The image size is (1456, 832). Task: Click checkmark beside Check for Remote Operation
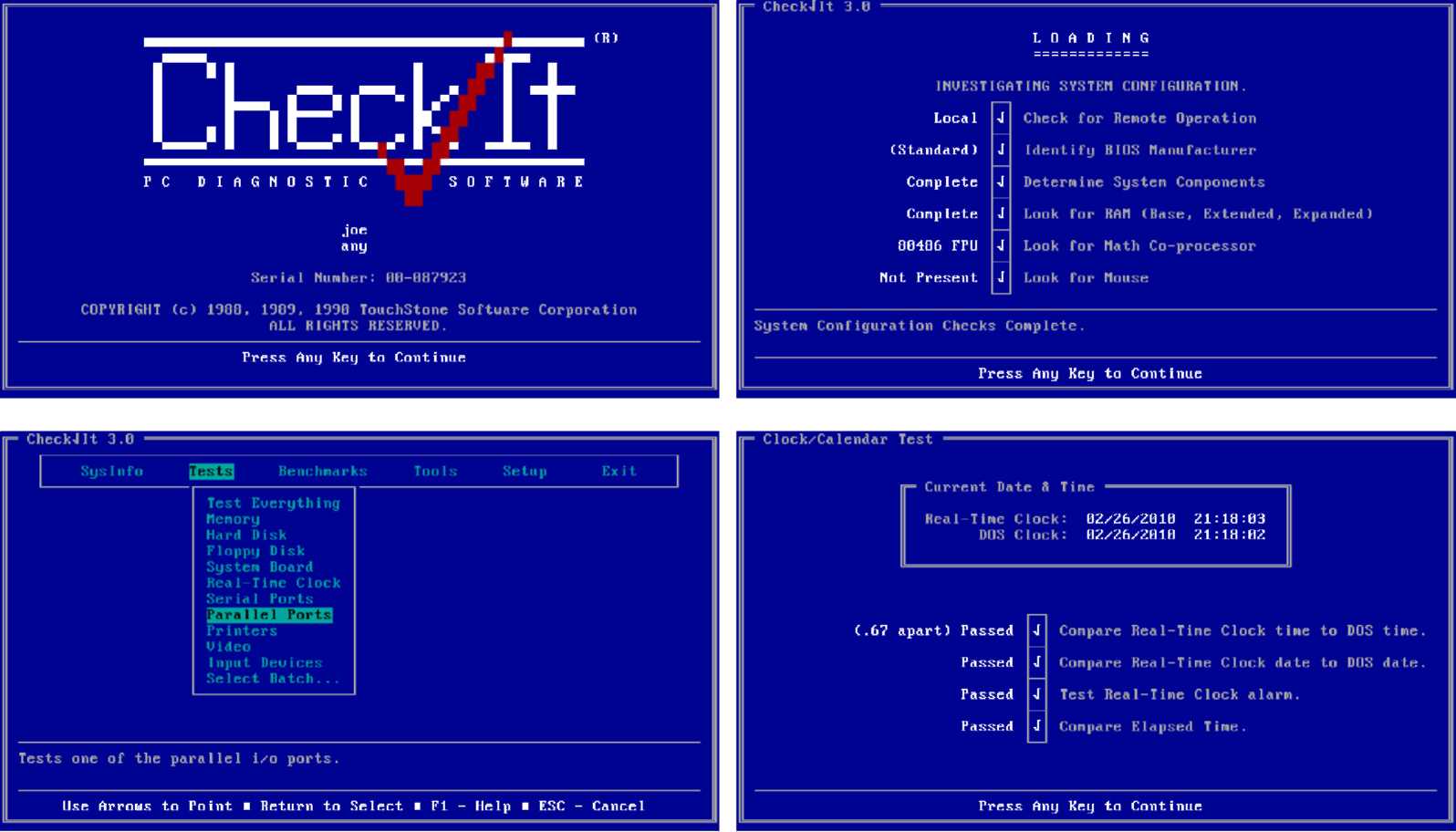point(1001,118)
